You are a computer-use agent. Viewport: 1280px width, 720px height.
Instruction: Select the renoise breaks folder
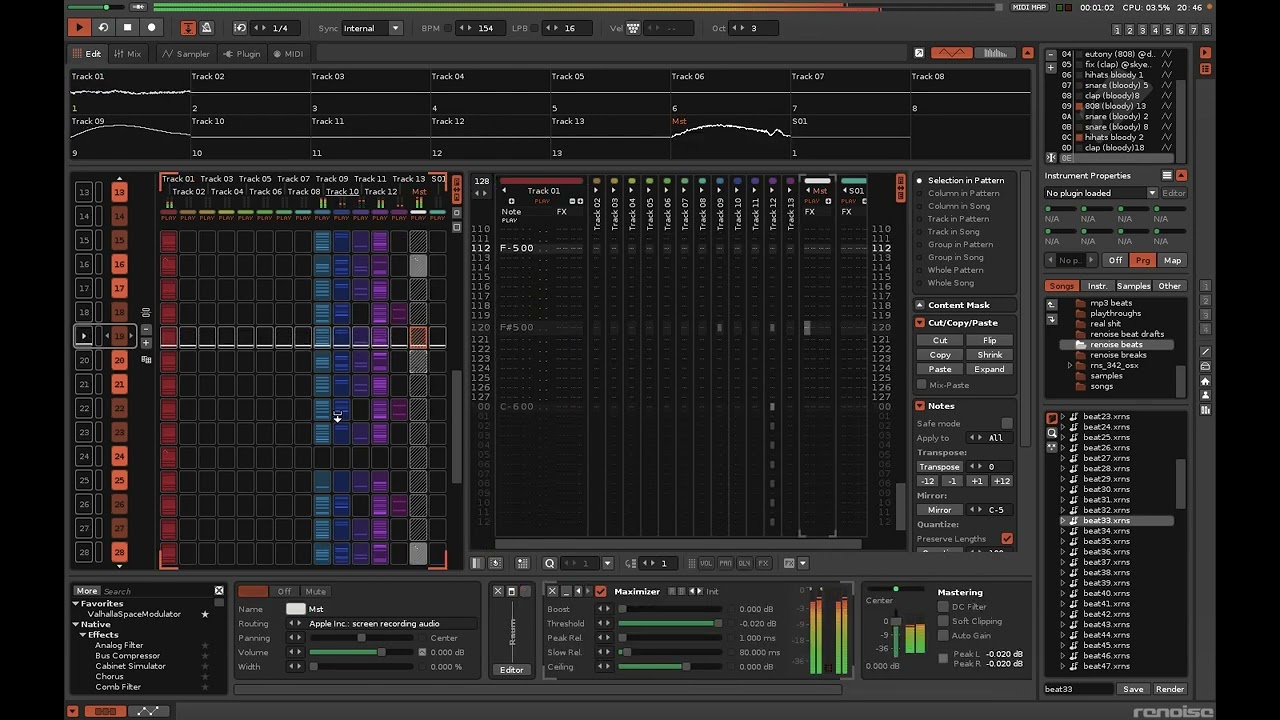pyautogui.click(x=1118, y=355)
